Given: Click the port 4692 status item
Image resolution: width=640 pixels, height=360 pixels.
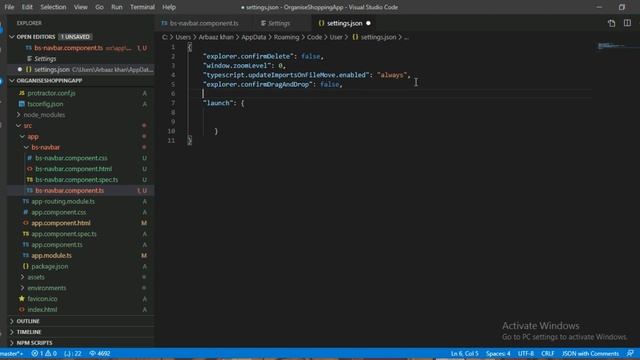Looking at the screenshot, I should (x=100, y=353).
